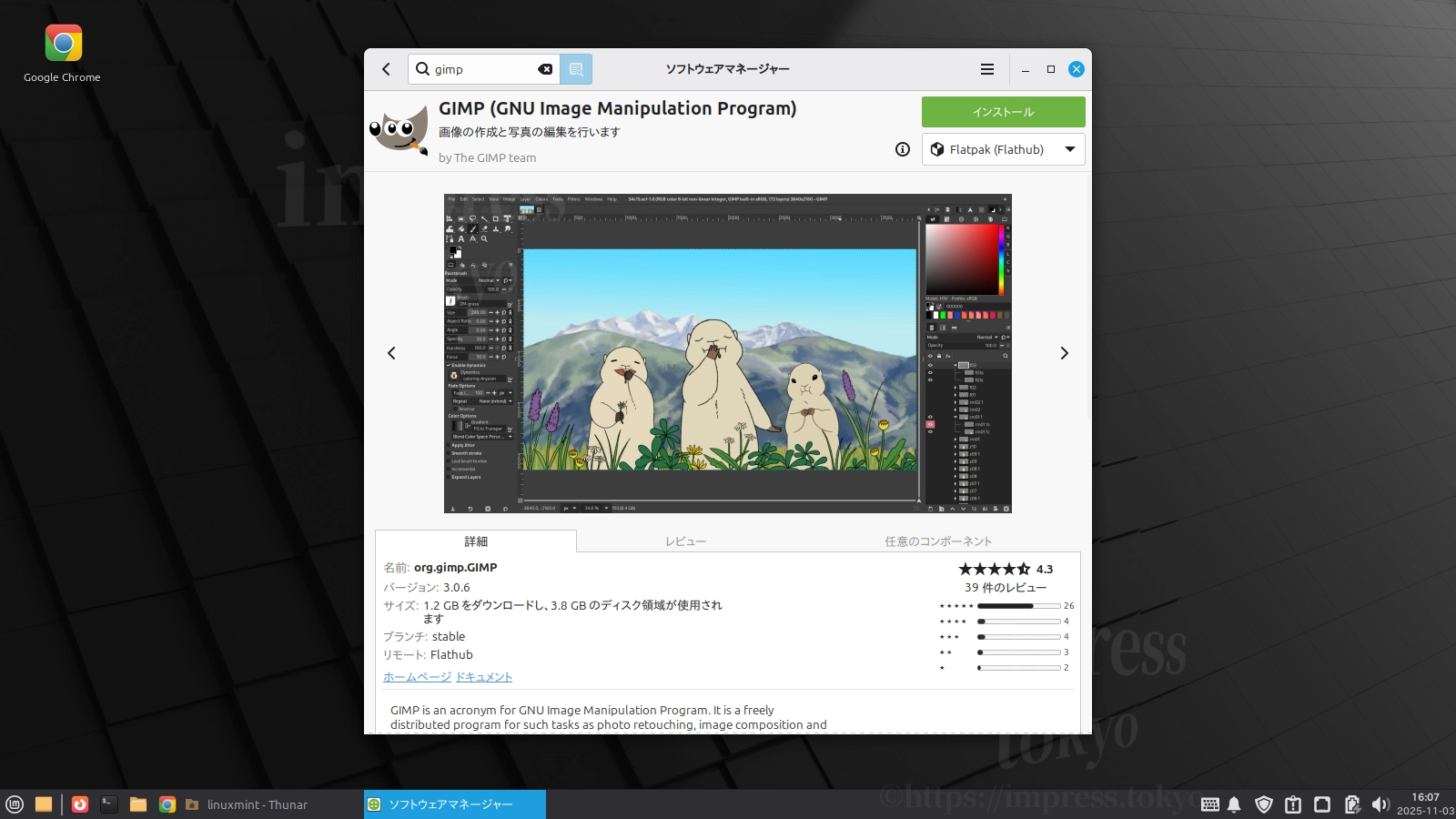Open the file manager folder icon in taskbar
1456x819 pixels.
tap(138, 804)
